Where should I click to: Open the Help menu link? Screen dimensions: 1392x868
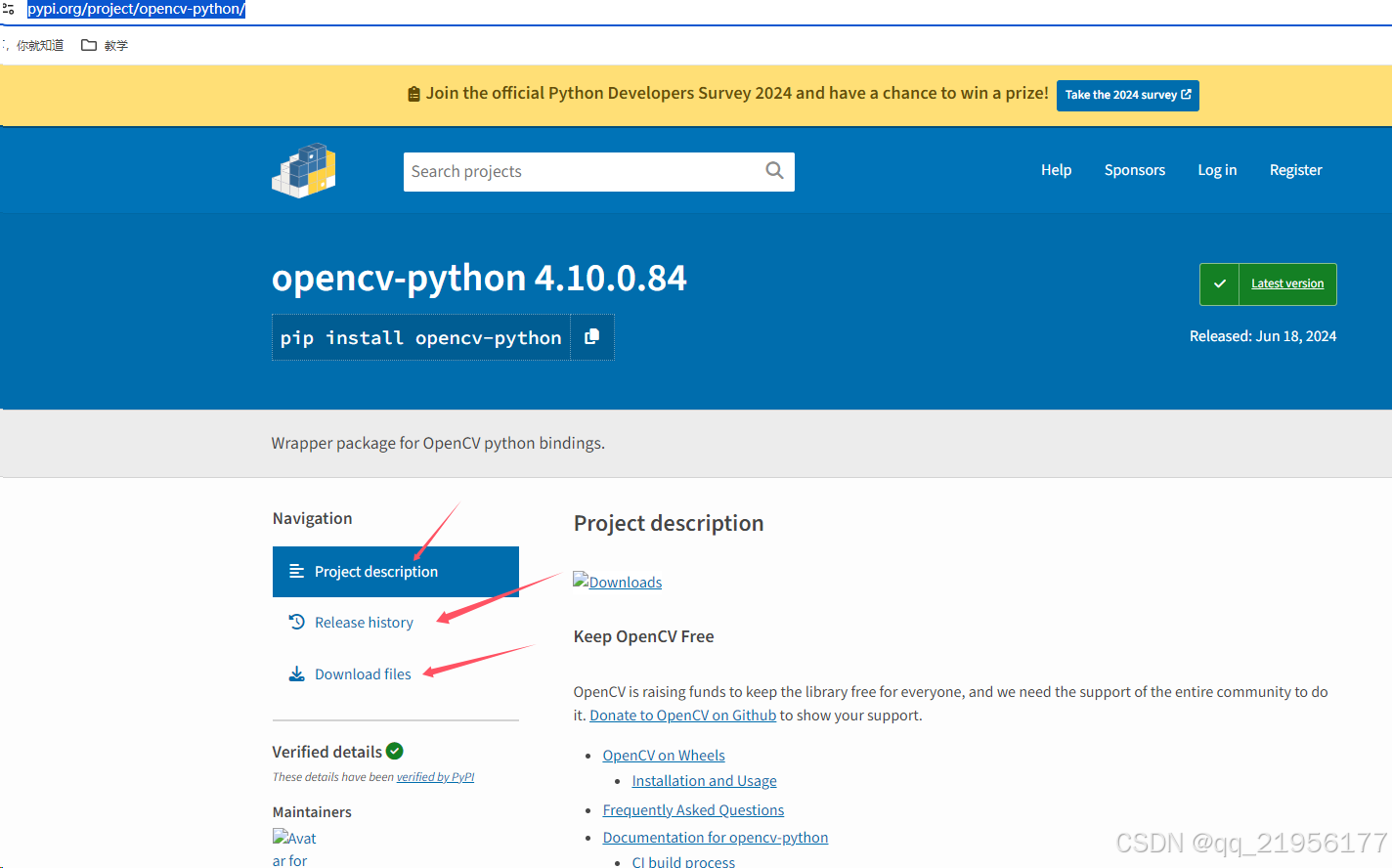1057,170
